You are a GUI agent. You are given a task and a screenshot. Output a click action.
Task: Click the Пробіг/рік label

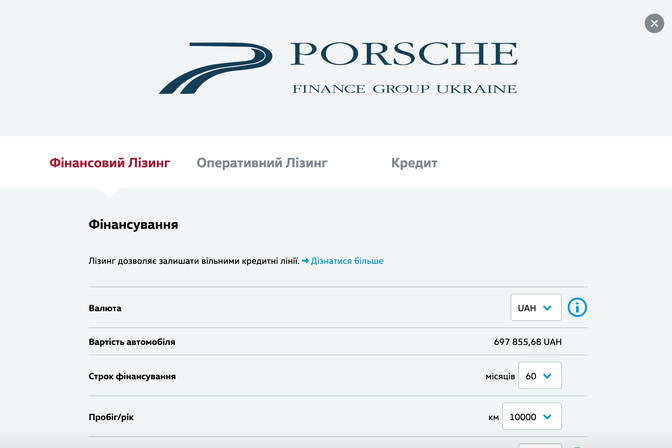[112, 417]
